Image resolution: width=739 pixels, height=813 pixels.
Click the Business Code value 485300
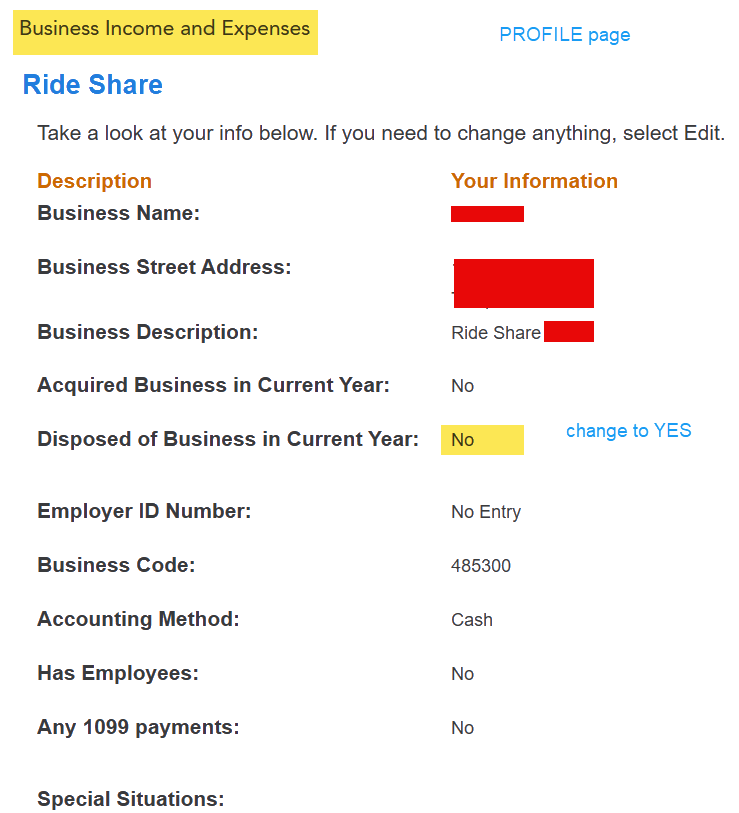coord(481,566)
